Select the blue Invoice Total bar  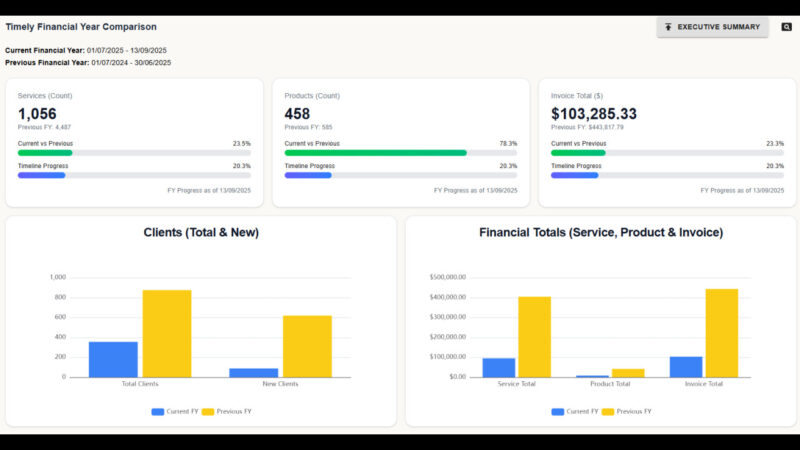click(686, 366)
